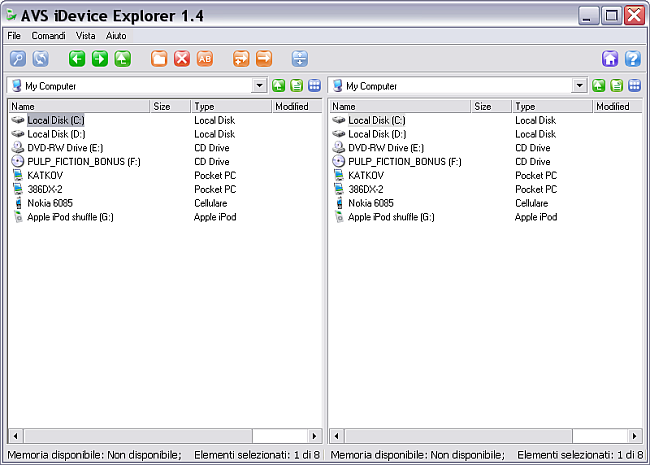Click the right panel's blue grid view icon
650x465 pixels.
[x=635, y=86]
